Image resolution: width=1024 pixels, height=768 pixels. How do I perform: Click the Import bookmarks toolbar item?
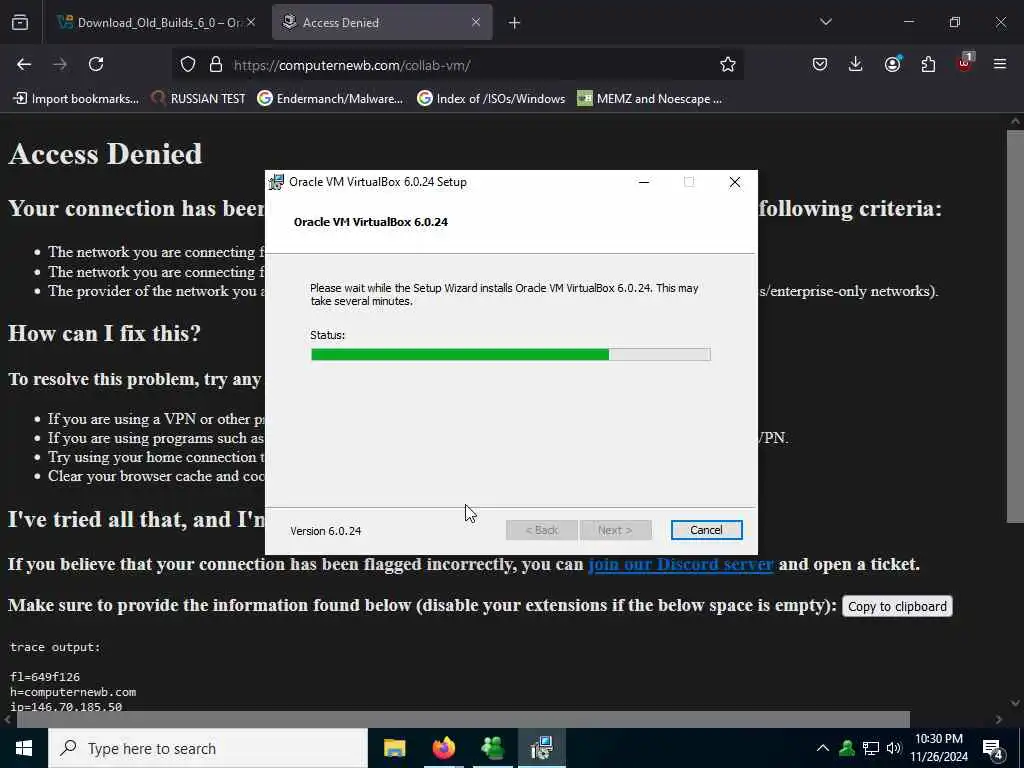click(77, 99)
